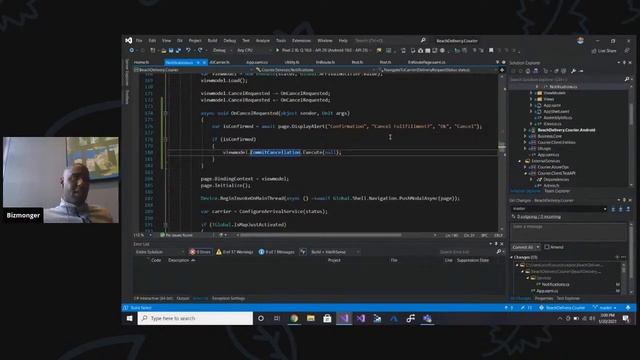
Task: Open the Build + IntelliSense dropdown
Action: click(335, 252)
